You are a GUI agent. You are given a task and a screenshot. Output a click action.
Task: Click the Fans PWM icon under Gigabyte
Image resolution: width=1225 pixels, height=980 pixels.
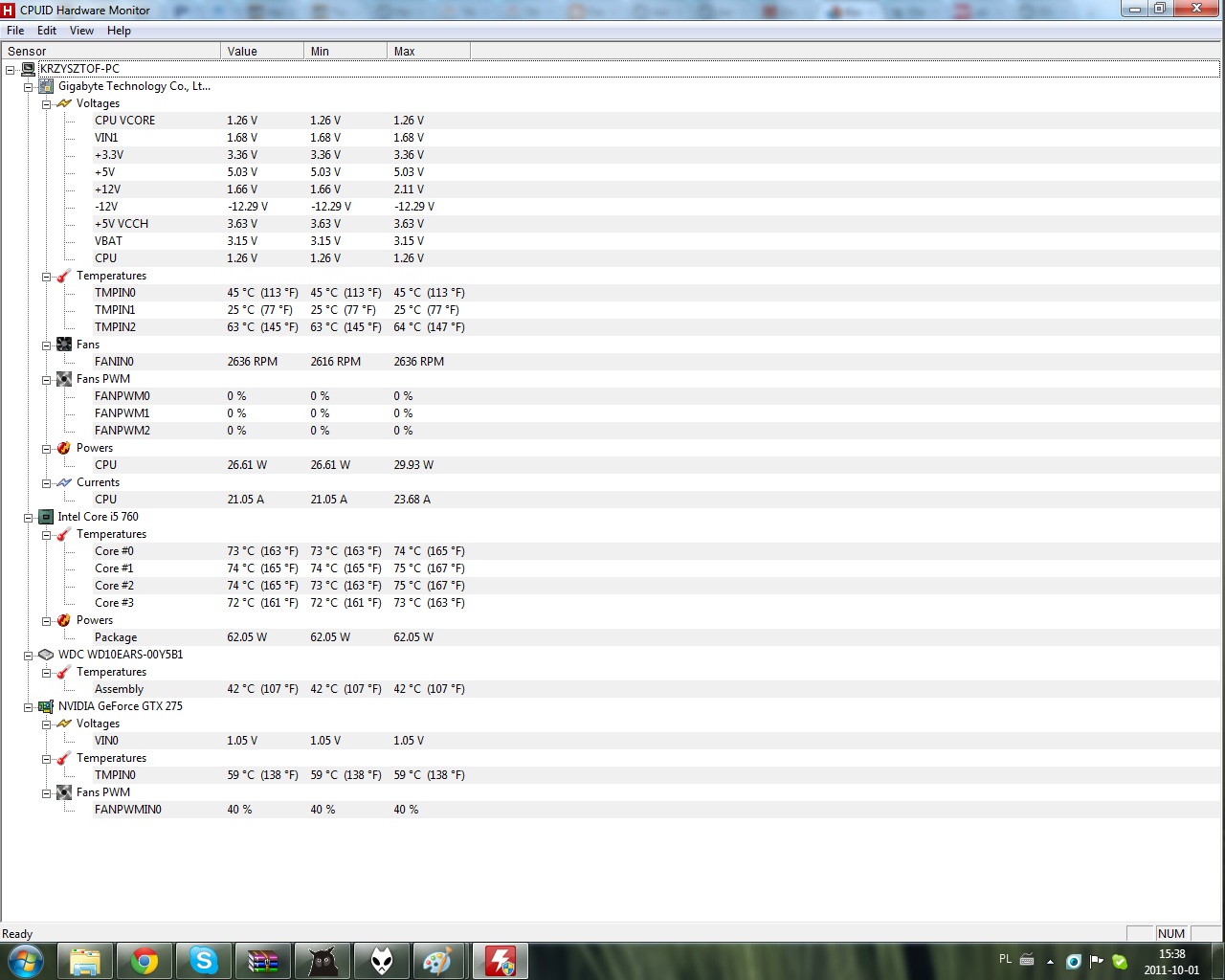click(x=64, y=379)
